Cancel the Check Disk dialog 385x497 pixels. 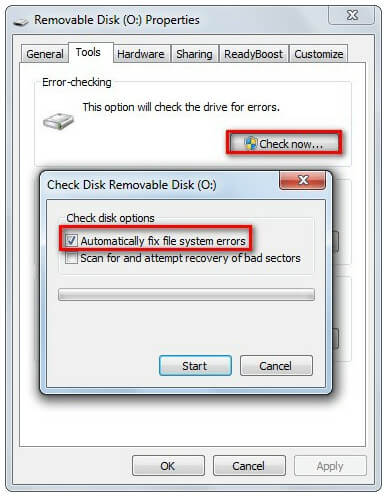276,366
